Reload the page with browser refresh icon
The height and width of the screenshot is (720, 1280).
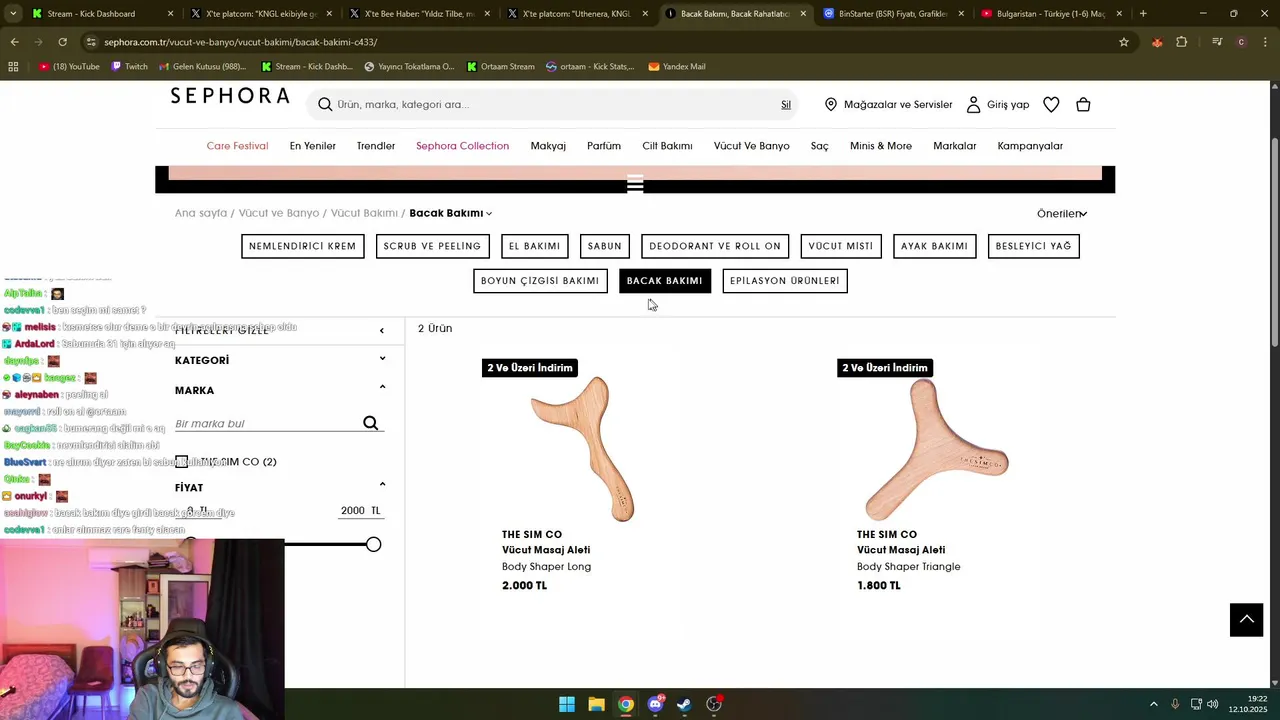click(62, 42)
